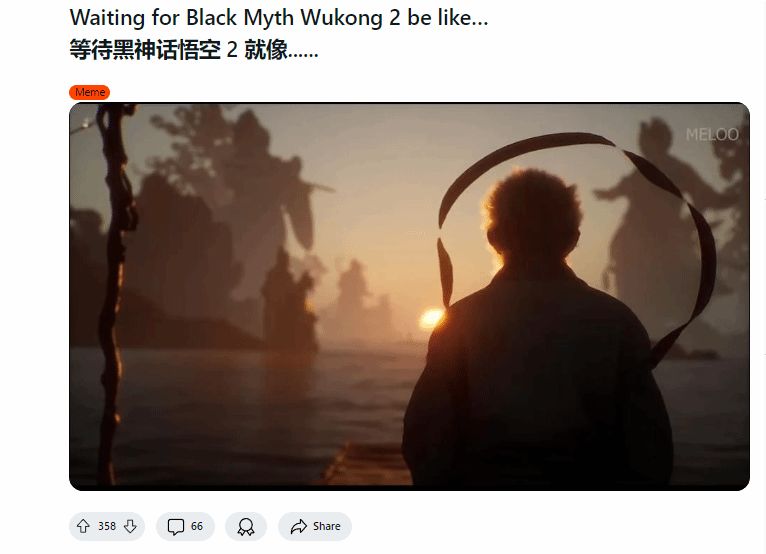The width and height of the screenshot is (766, 554).
Task: Click the MELOO watermark in the image
Action: click(712, 135)
